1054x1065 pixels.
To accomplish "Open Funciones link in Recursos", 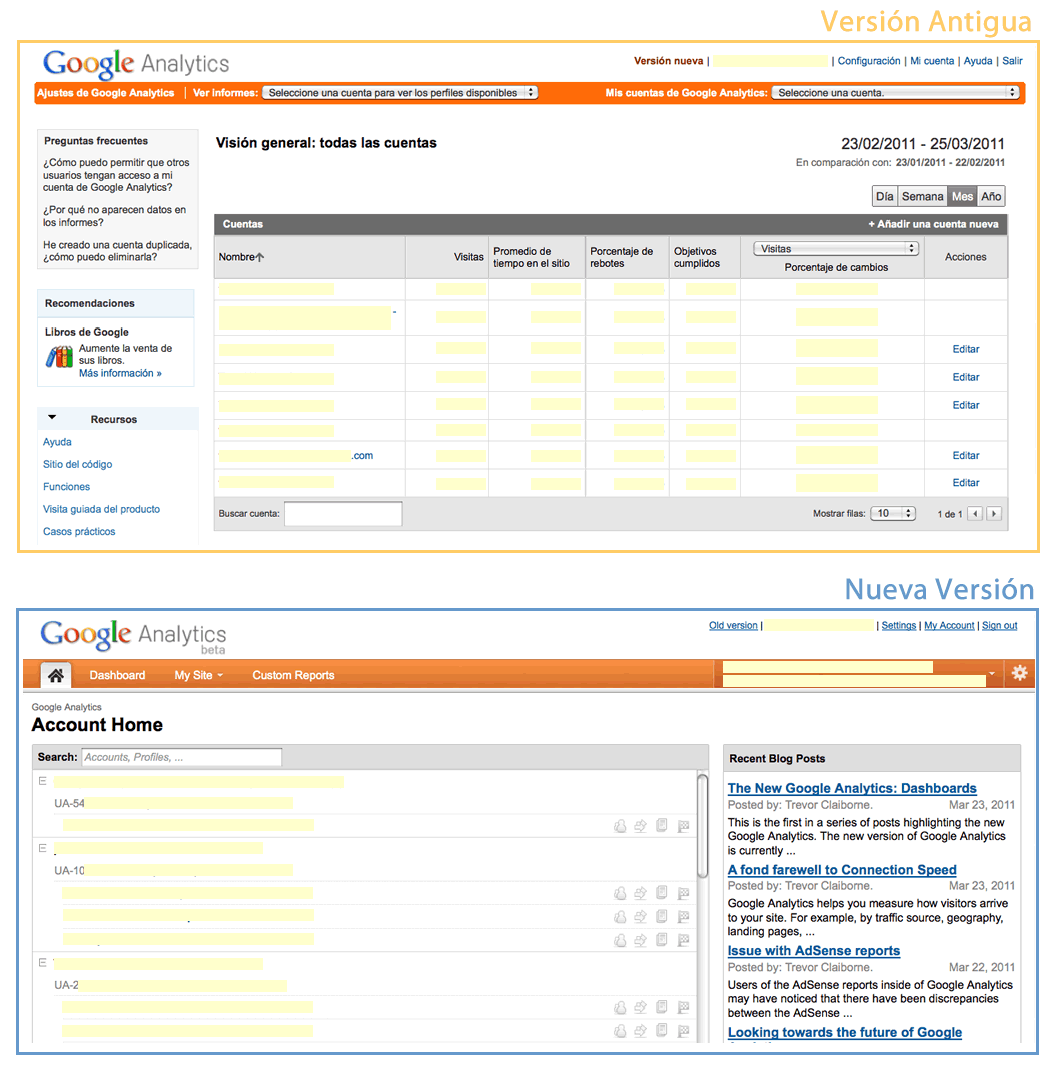I will (x=66, y=487).
